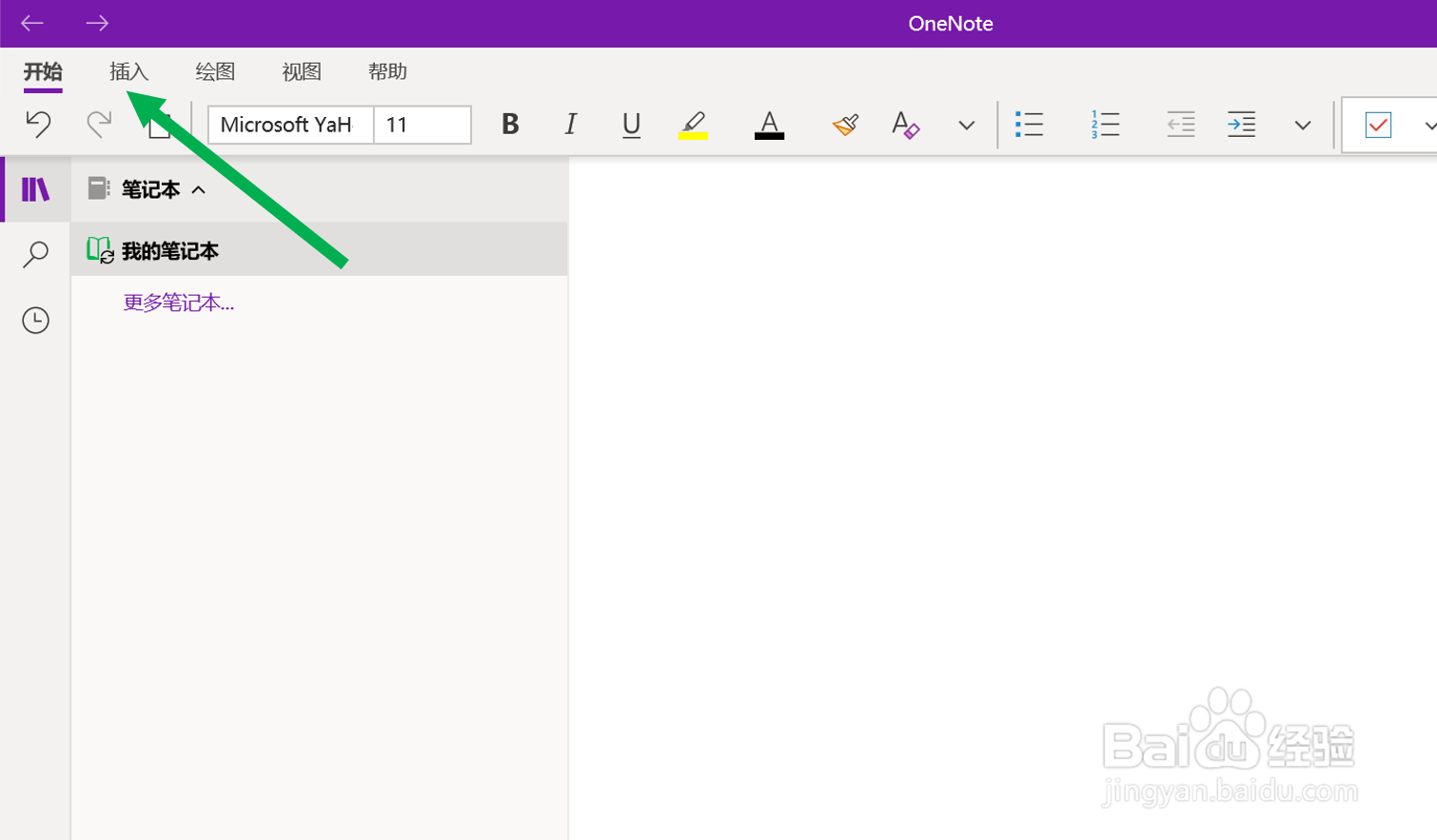The height and width of the screenshot is (840, 1437).
Task: Expand more font formatting options
Action: pos(966,126)
